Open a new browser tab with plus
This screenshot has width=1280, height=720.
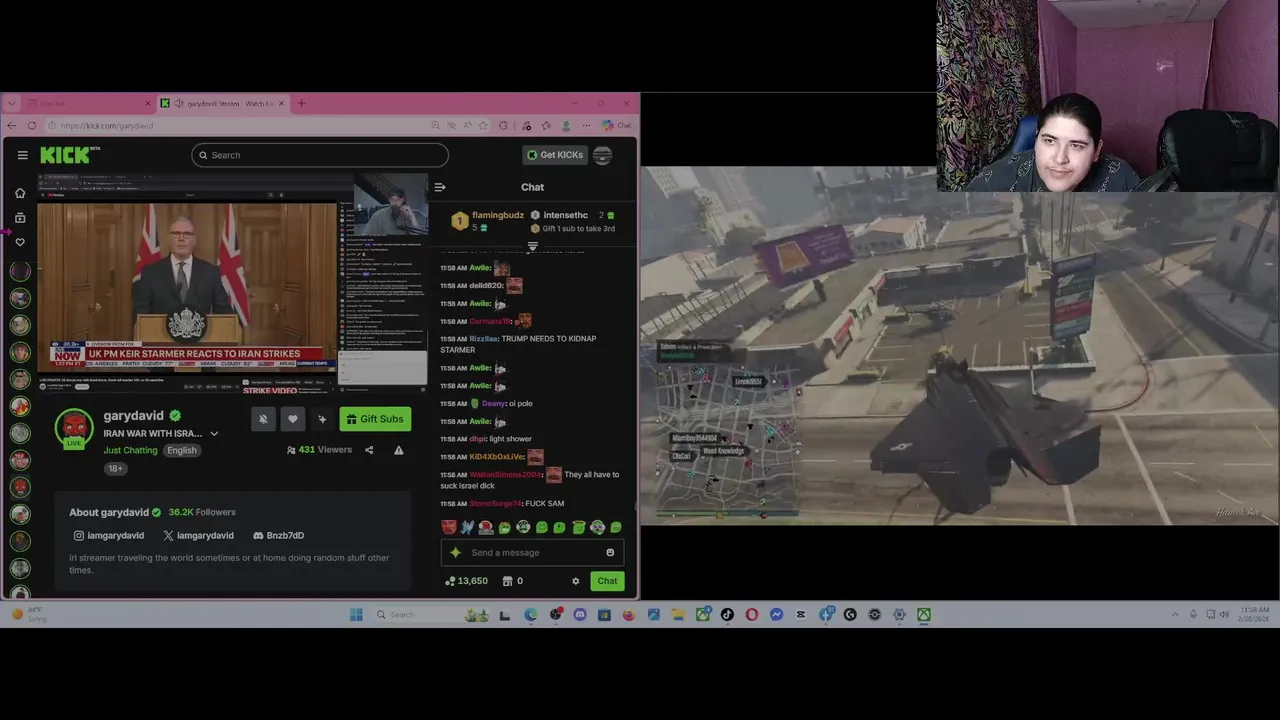(x=301, y=103)
